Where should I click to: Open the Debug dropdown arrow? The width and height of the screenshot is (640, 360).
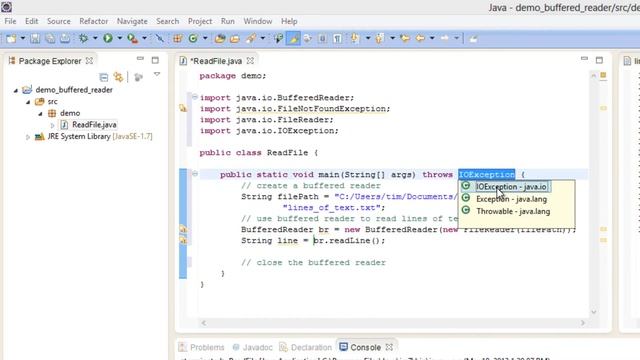pyautogui.click(x=95, y=38)
